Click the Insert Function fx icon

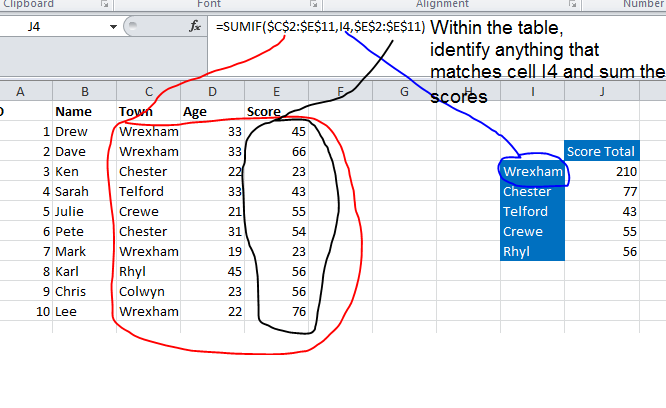(195, 28)
